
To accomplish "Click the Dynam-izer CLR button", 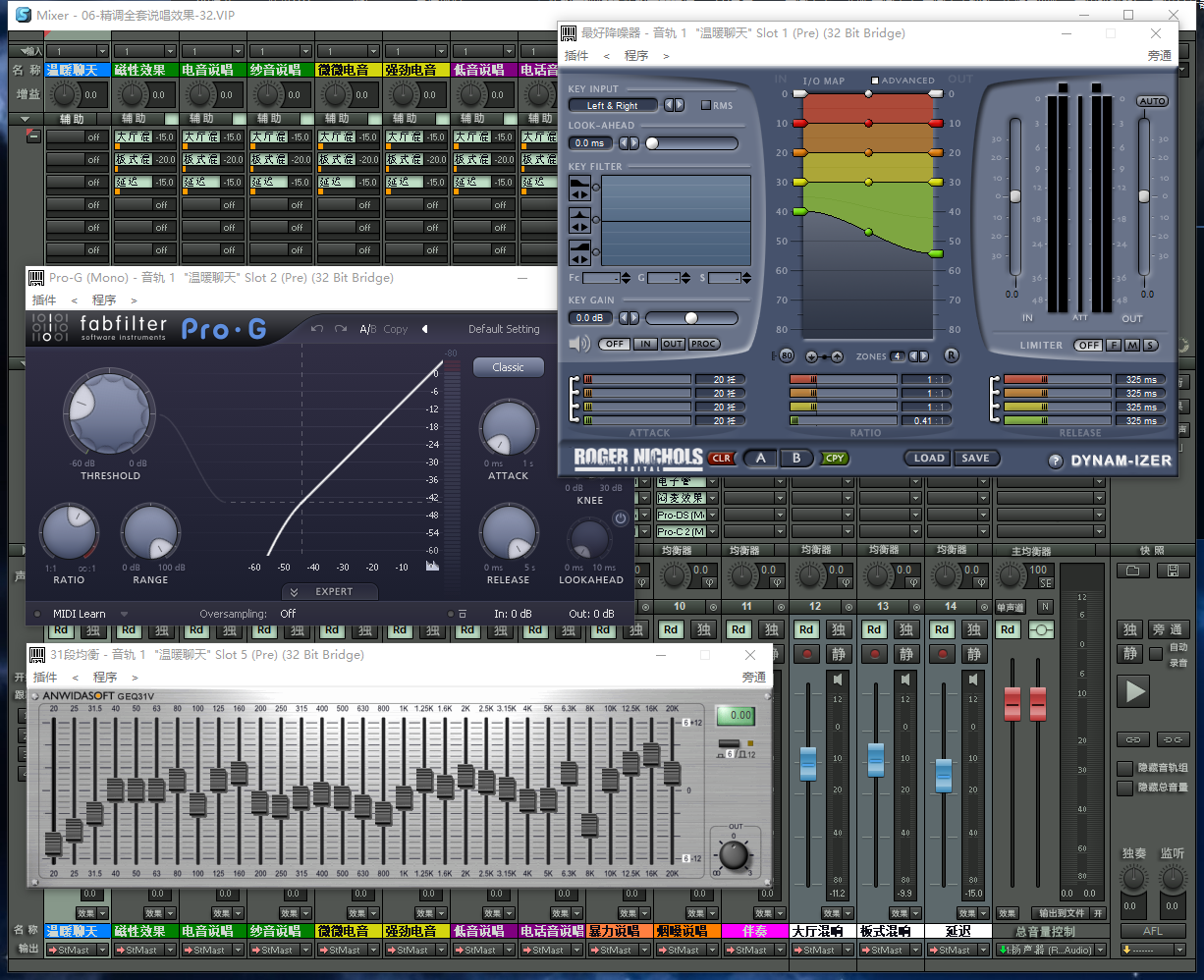I will (721, 459).
